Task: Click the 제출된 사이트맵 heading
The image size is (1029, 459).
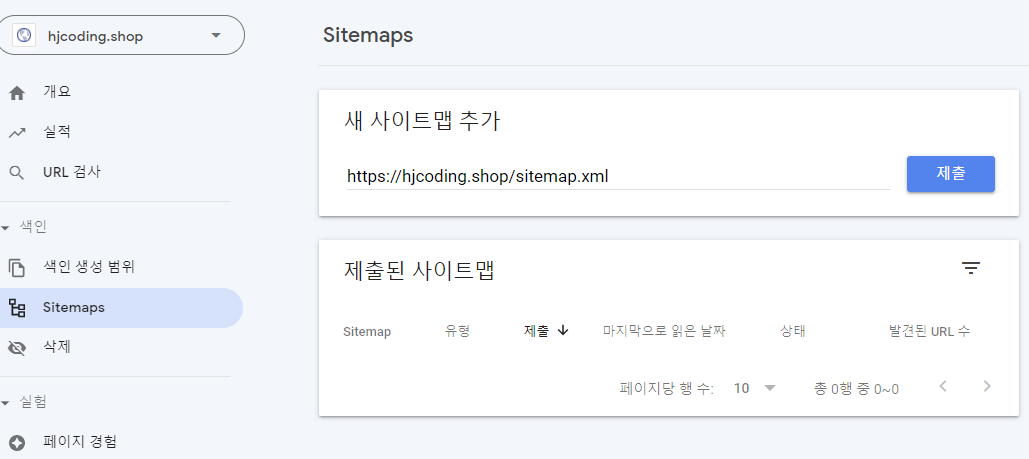Action: click(419, 271)
